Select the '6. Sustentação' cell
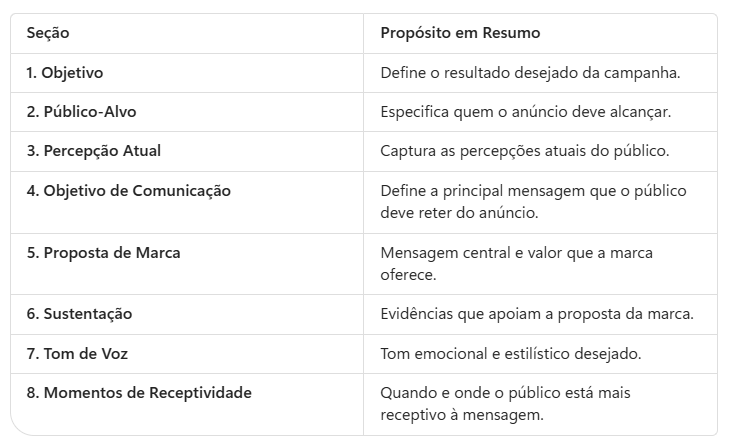Screen dimensions: 732x448 tap(187, 314)
